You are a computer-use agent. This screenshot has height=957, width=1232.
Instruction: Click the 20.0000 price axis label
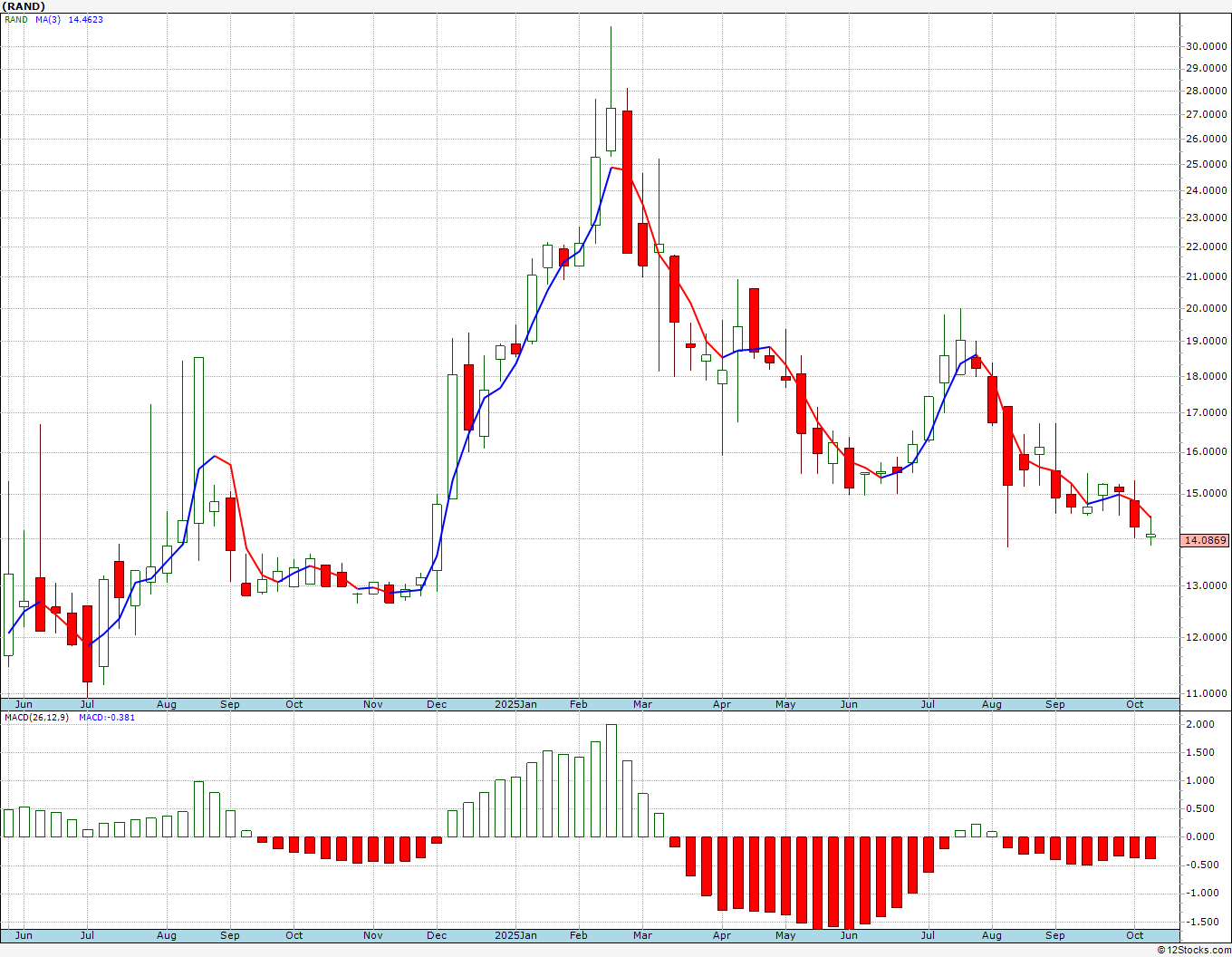coord(1206,308)
